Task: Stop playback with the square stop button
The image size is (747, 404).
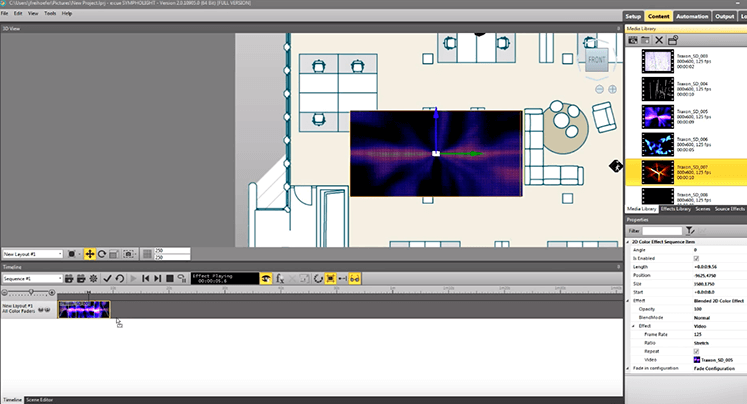Action: click(170, 279)
